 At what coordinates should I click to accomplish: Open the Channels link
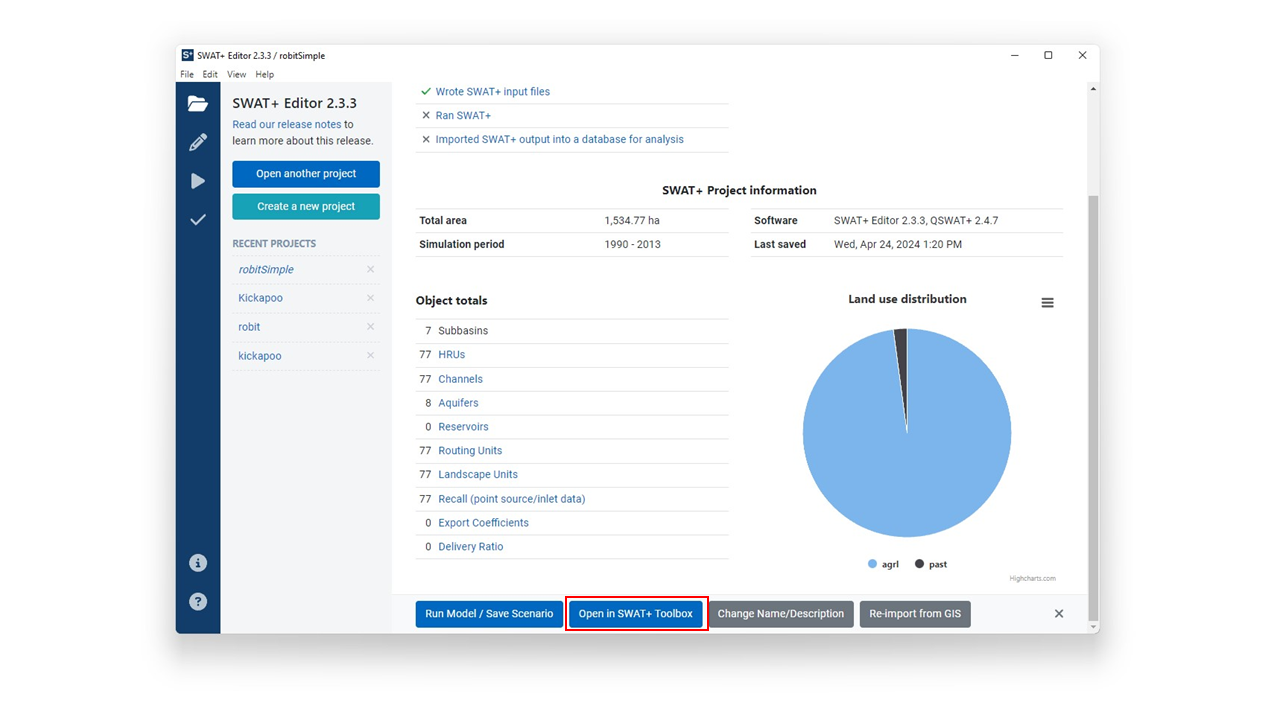460,379
